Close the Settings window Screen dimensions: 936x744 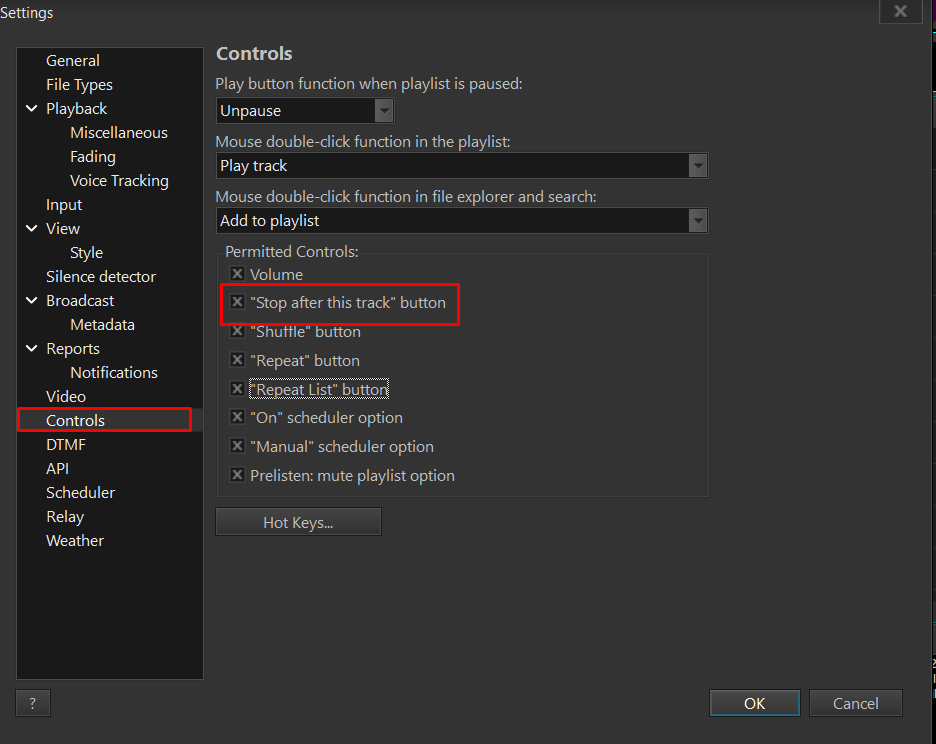pos(900,12)
